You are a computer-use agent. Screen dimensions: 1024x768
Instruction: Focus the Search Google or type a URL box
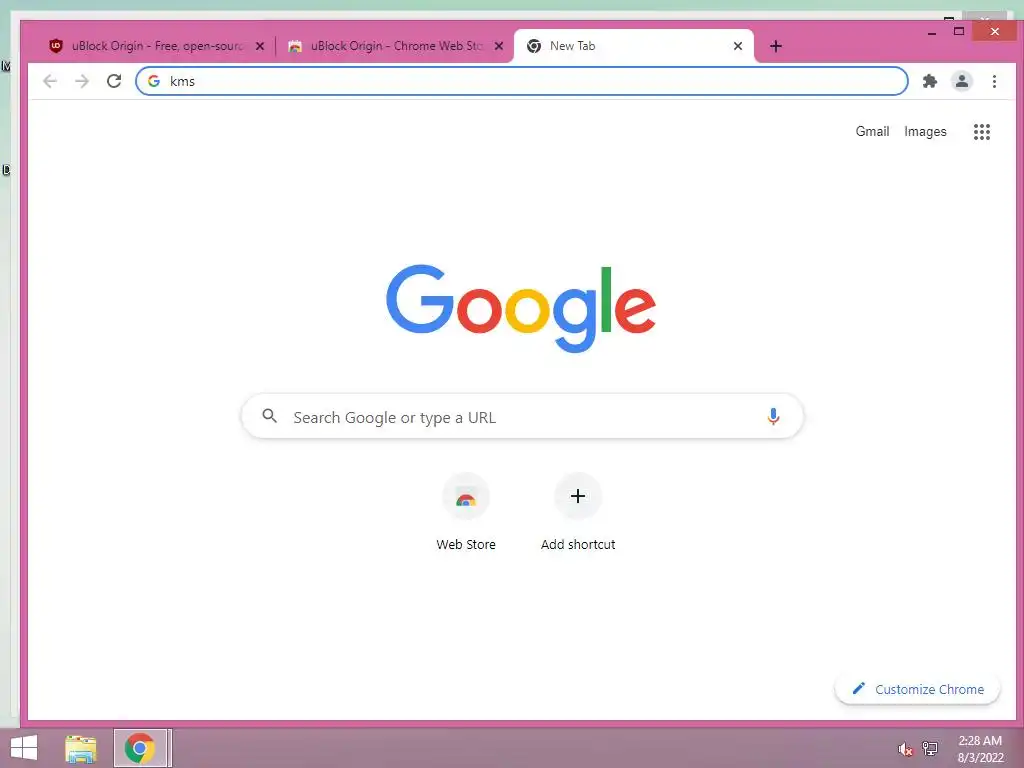coord(522,416)
